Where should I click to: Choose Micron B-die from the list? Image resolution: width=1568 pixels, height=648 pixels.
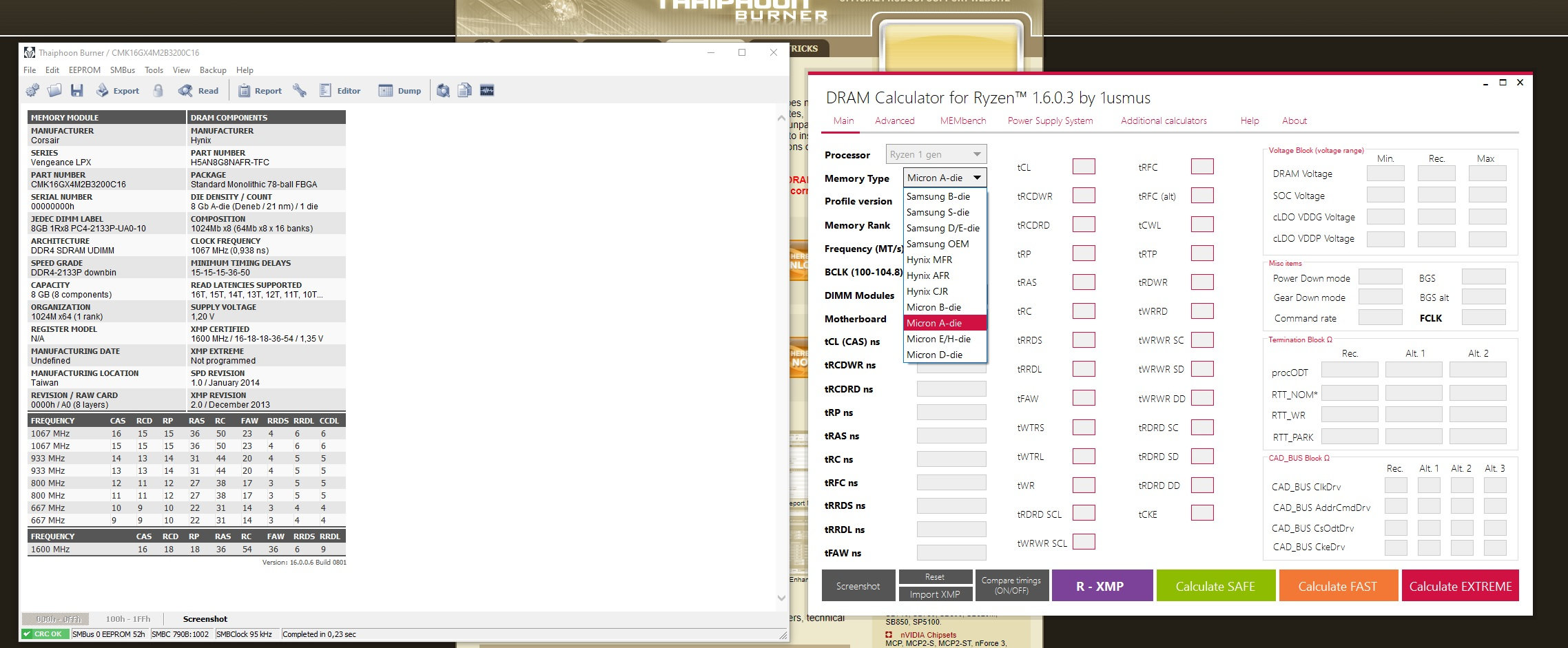coord(945,307)
